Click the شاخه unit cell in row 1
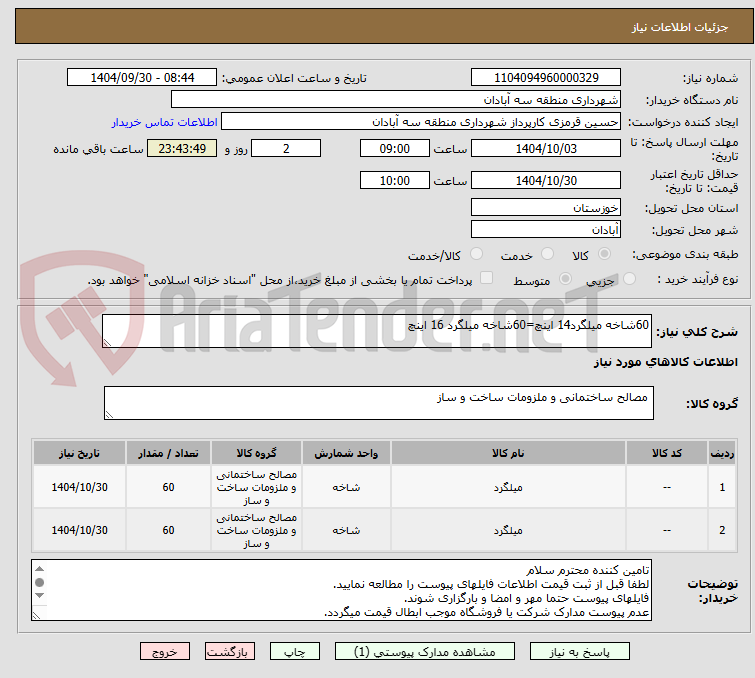This screenshot has width=755, height=678. click(x=346, y=487)
